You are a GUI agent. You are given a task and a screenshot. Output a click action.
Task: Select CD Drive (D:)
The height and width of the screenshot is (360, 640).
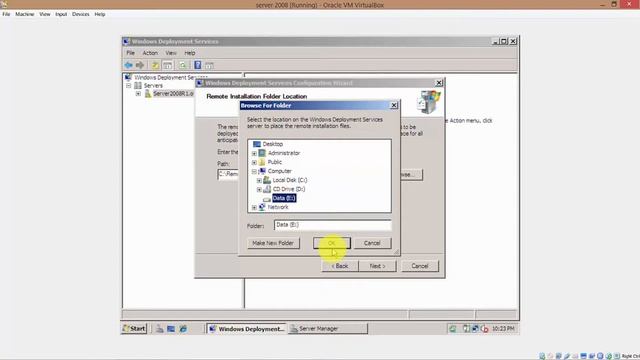tap(289, 189)
